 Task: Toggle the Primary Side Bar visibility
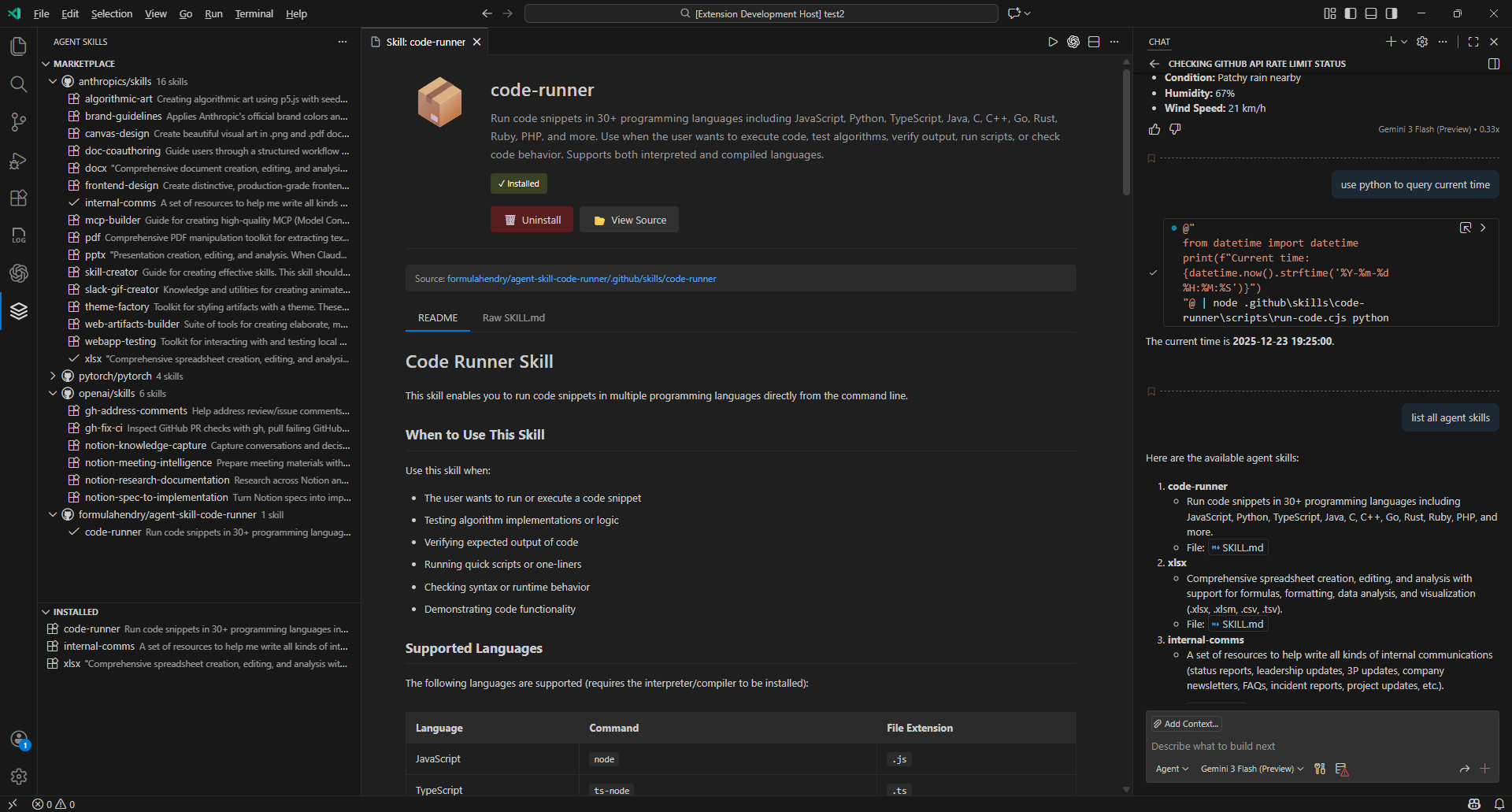(x=1351, y=13)
